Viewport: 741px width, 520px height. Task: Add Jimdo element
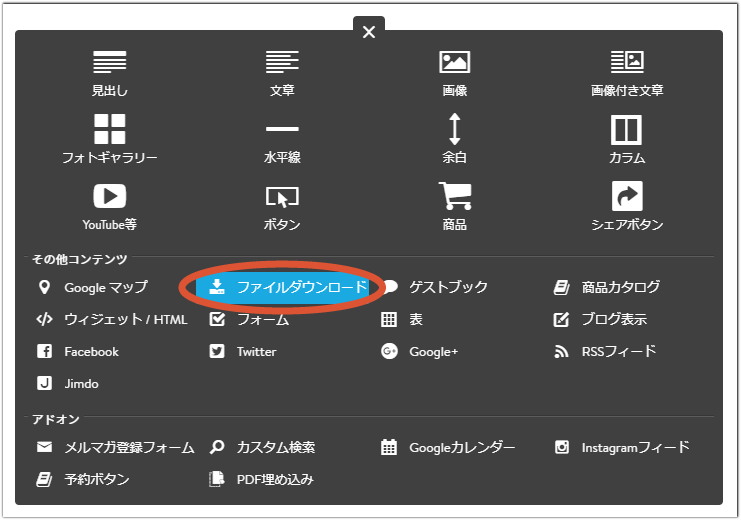coord(68,383)
